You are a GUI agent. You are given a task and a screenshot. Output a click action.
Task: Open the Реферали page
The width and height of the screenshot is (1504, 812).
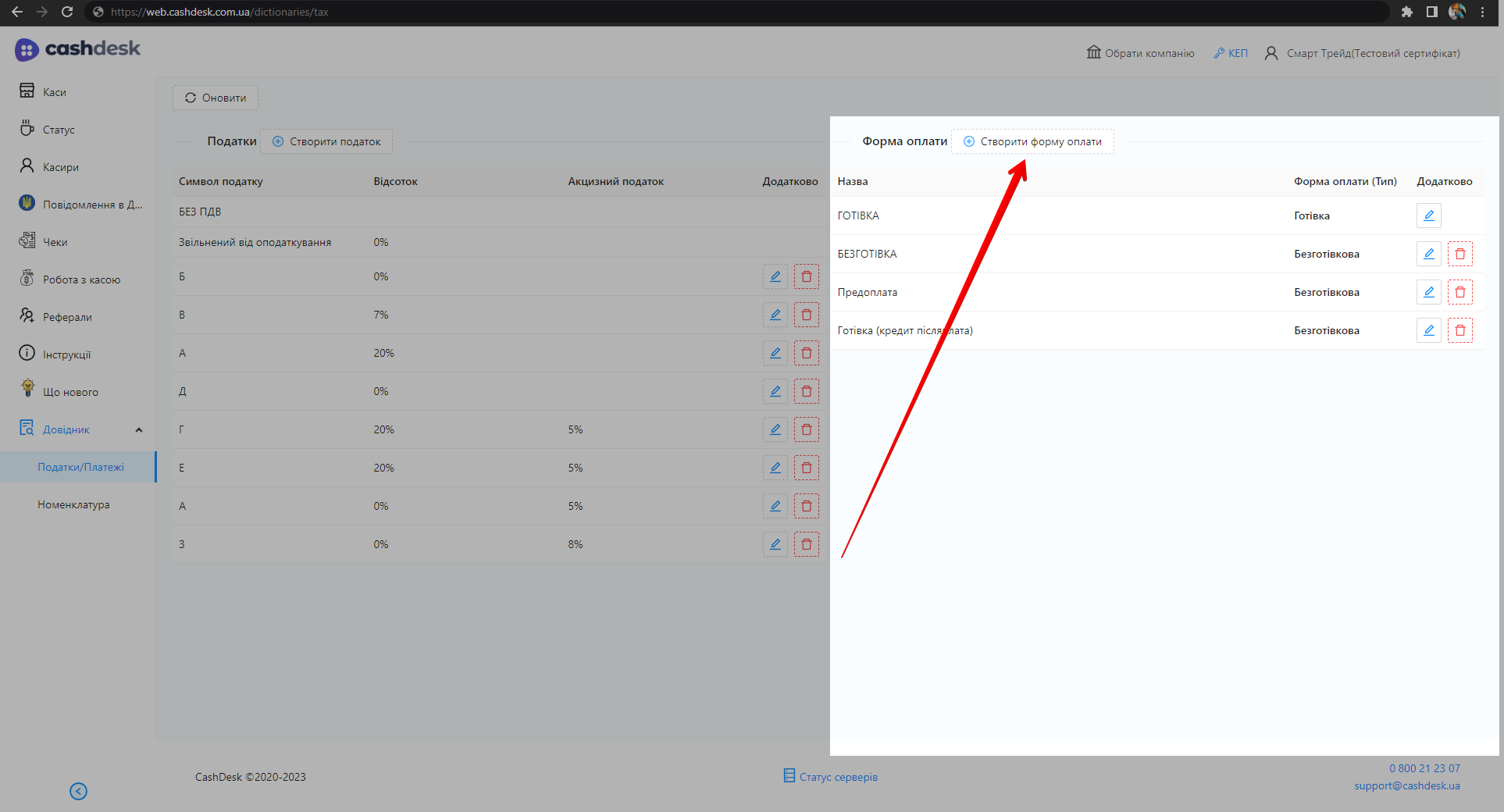(x=78, y=317)
